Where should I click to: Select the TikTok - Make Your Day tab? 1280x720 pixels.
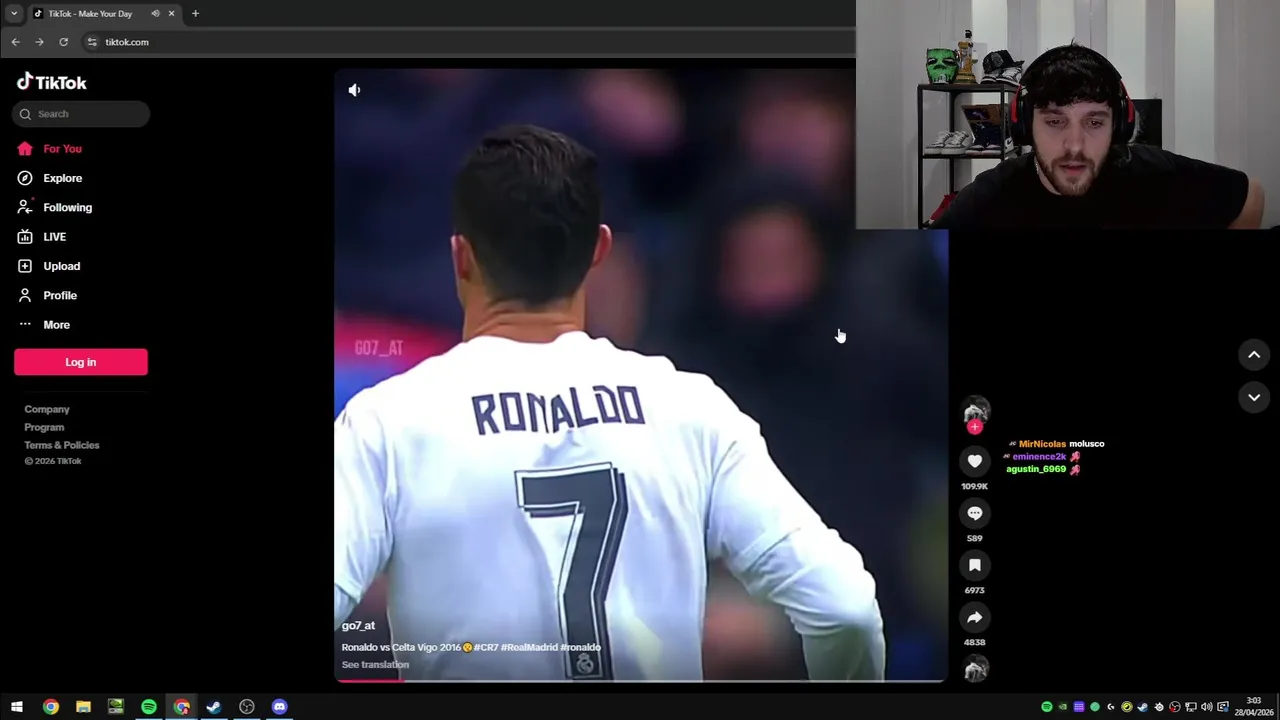[104, 14]
